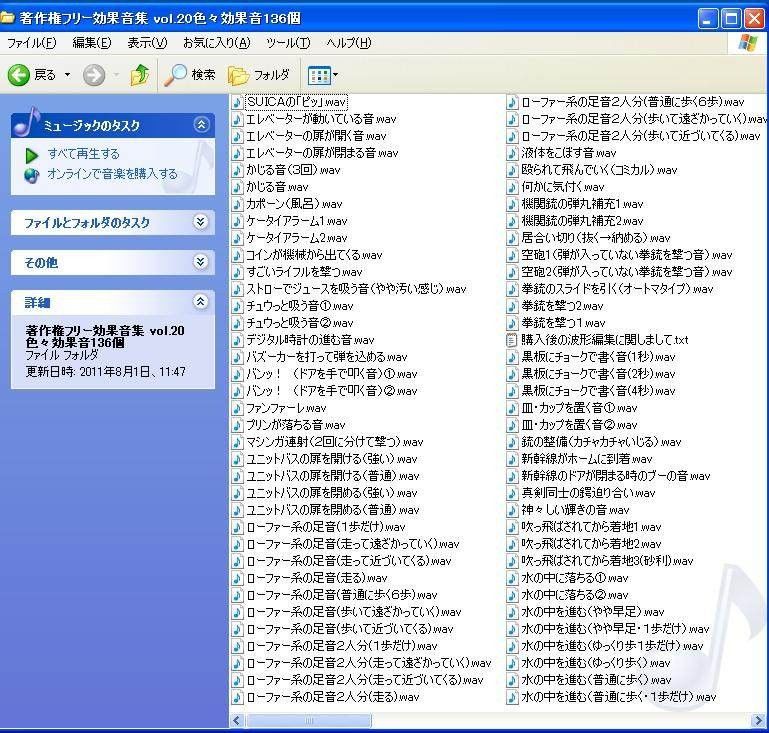The image size is (769, 733).
Task: Click the horizontal scrollbar thumb
Action: point(308,720)
